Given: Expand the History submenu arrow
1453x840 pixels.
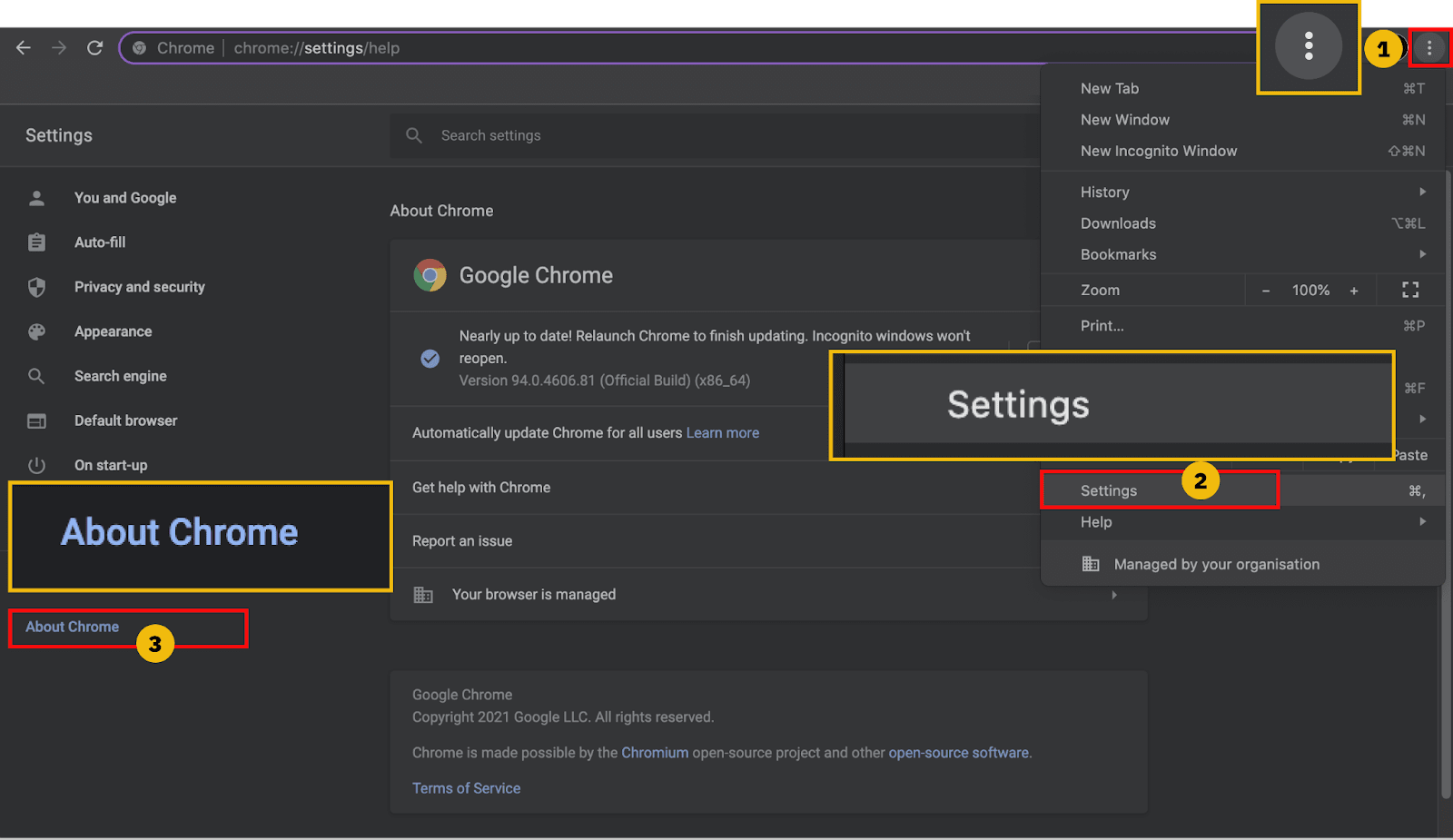Looking at the screenshot, I should [x=1423, y=192].
